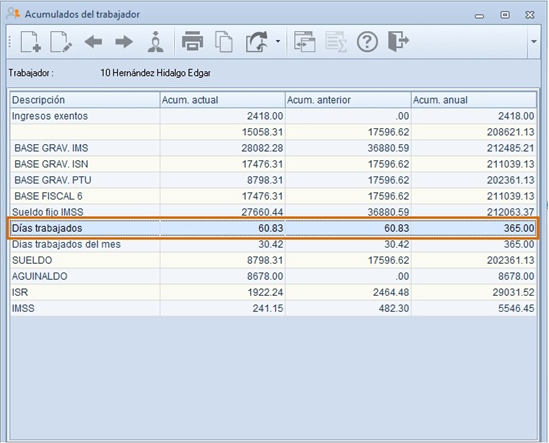Expand the toolbar overflow arrow at right
This screenshot has width=549, height=443.
(534, 42)
